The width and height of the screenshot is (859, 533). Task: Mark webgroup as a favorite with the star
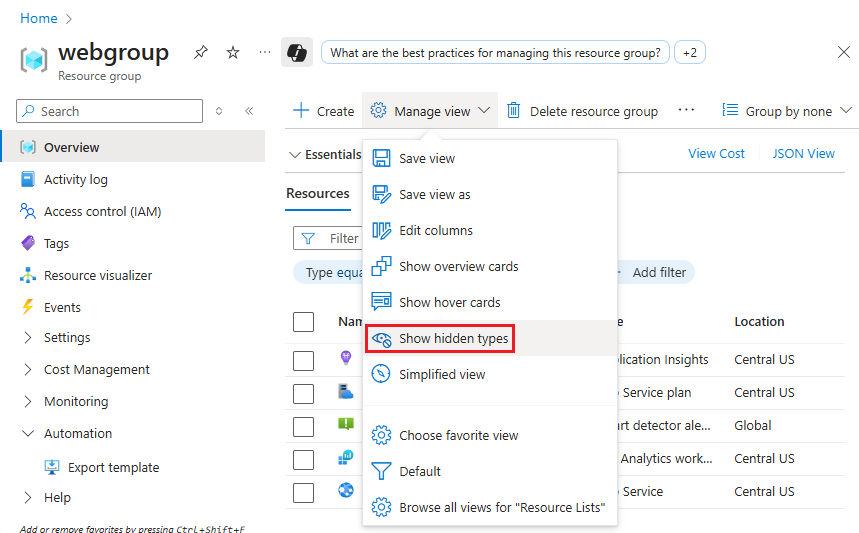click(233, 53)
